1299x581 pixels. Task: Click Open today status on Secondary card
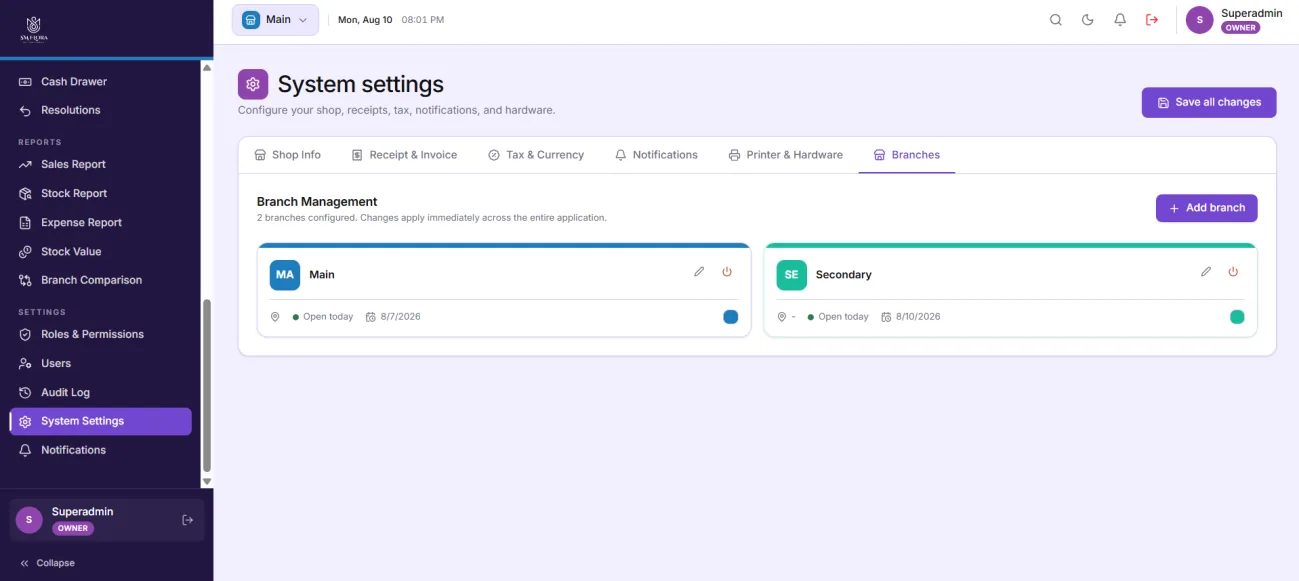point(838,317)
